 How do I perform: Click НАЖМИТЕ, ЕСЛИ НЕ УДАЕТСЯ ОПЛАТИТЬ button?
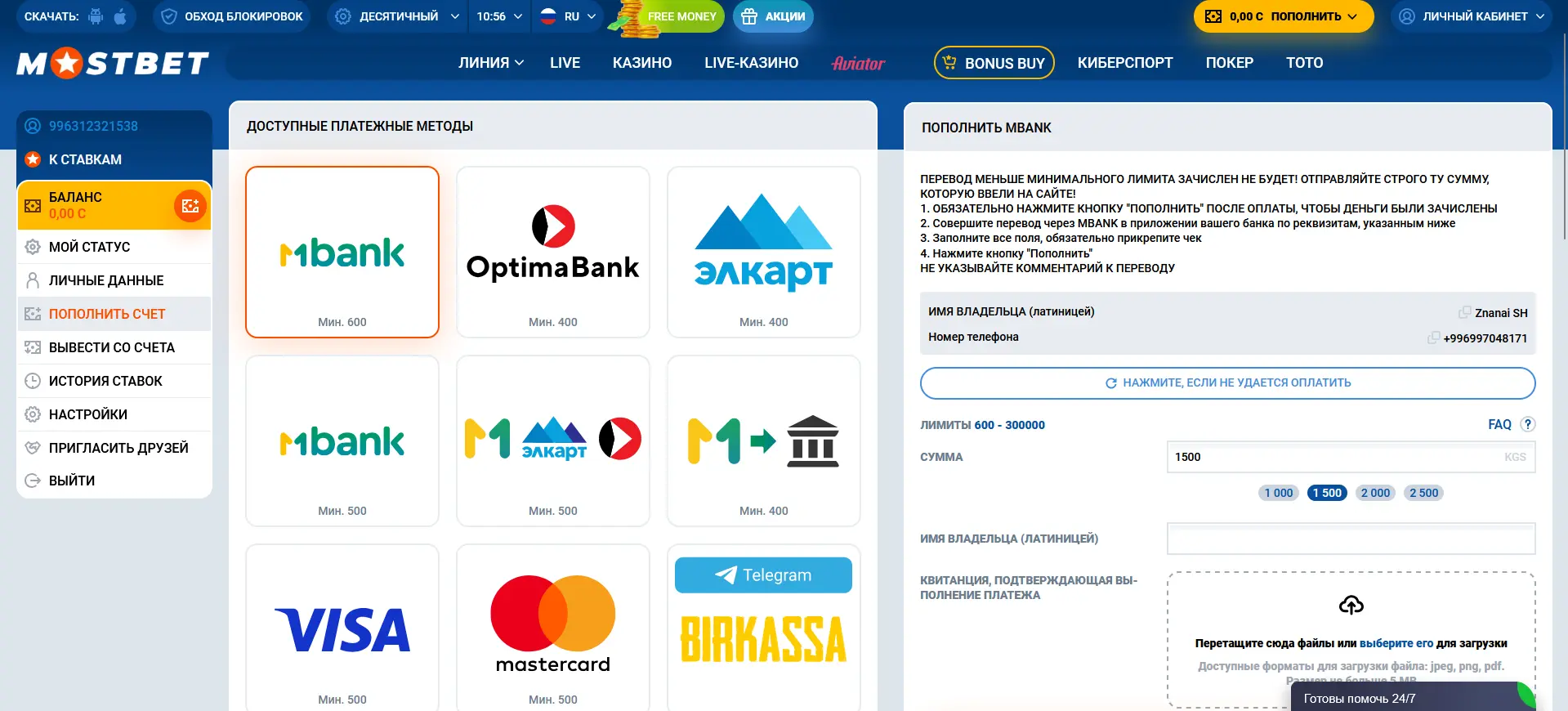pyautogui.click(x=1227, y=382)
